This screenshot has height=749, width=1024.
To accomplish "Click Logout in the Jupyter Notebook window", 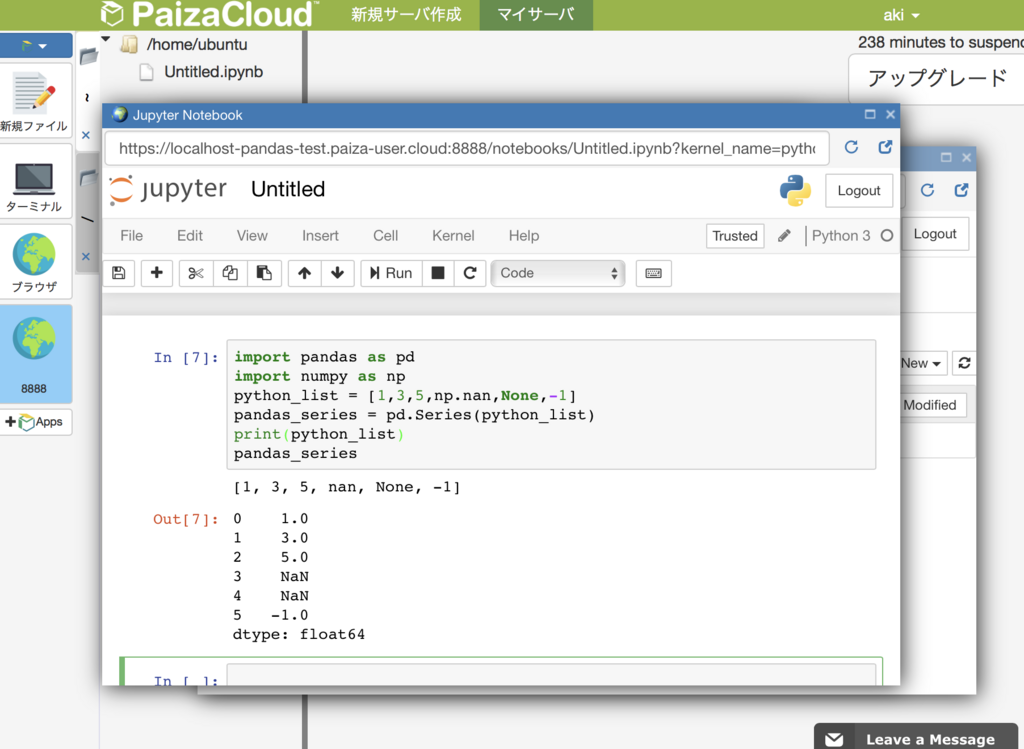I will point(859,191).
